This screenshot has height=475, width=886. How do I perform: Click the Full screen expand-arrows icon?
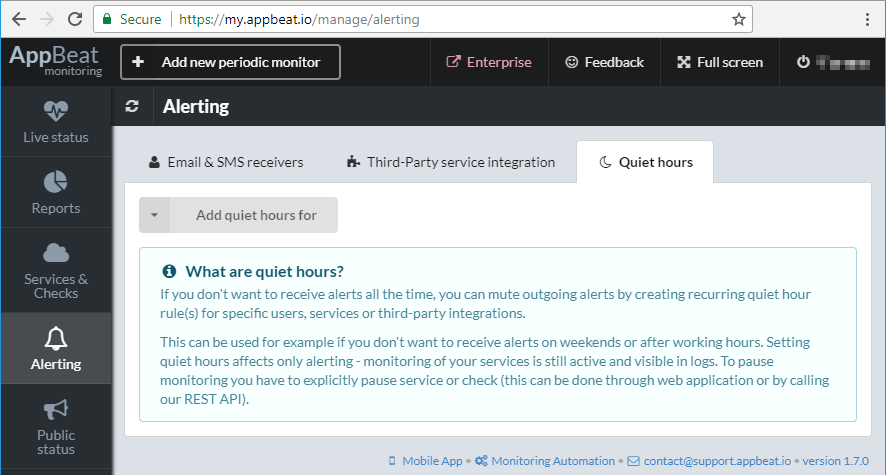[x=684, y=62]
